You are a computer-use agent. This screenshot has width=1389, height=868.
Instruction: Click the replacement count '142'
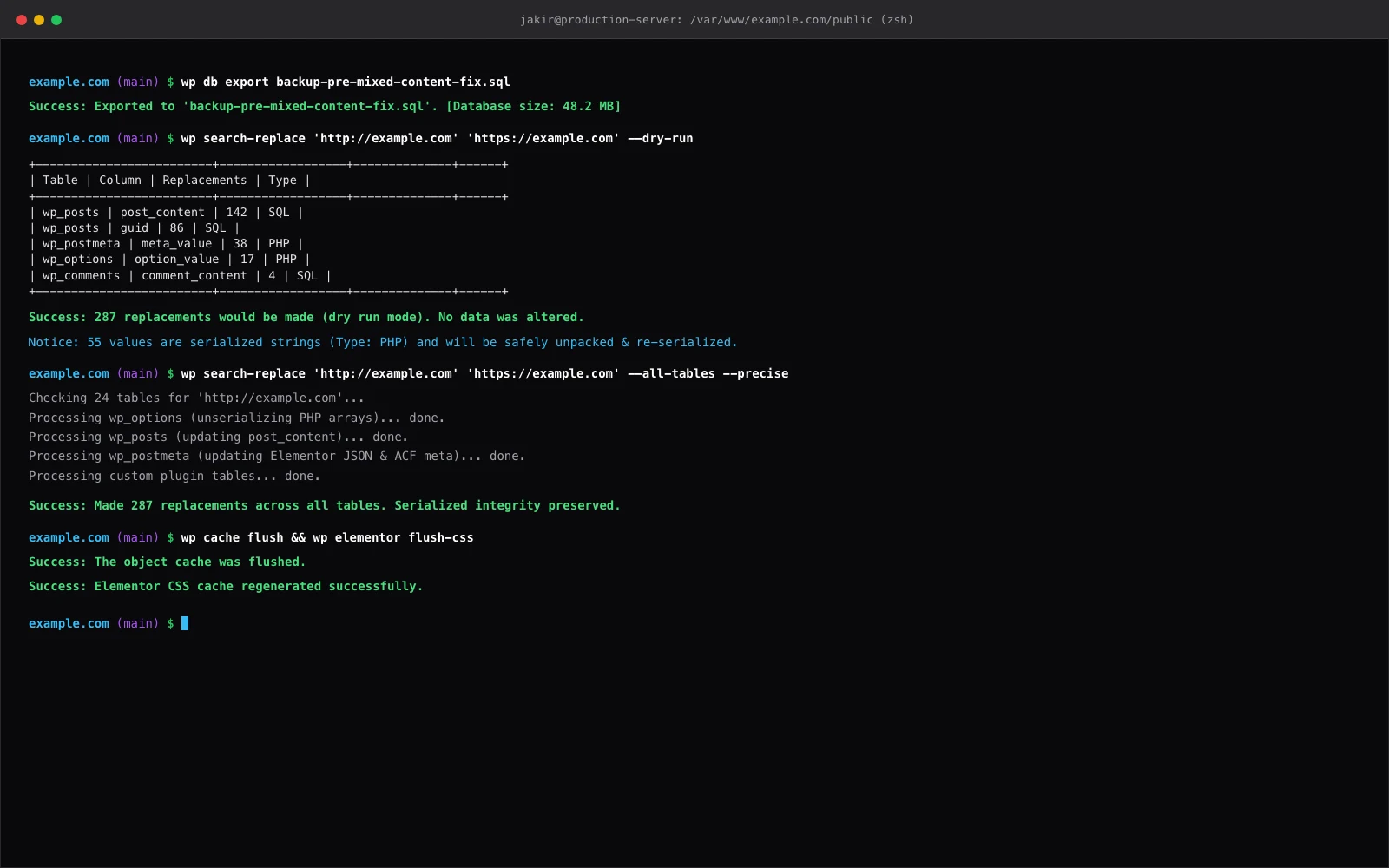pyautogui.click(x=236, y=212)
